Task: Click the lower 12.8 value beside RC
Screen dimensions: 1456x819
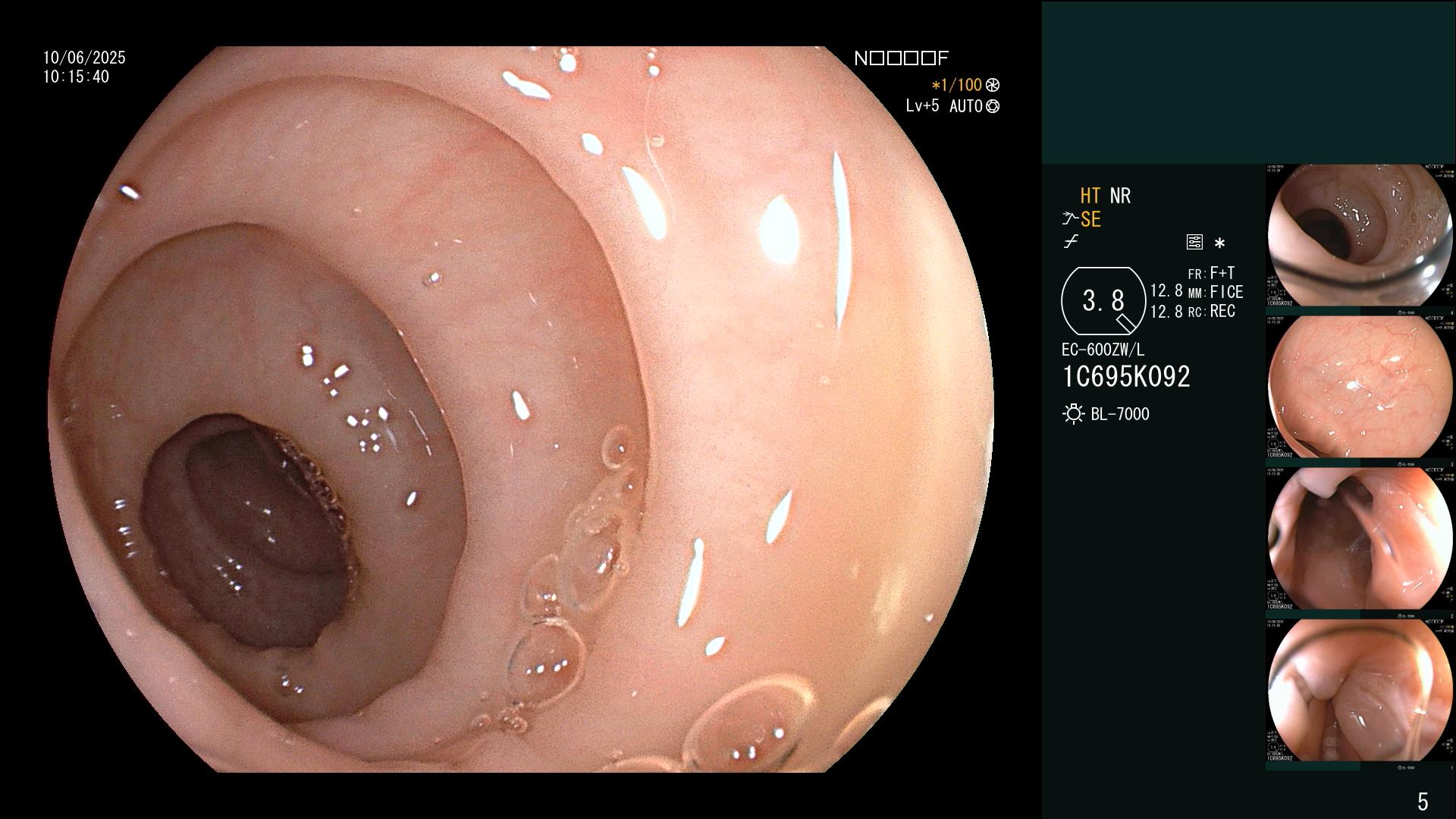Action: (1166, 311)
